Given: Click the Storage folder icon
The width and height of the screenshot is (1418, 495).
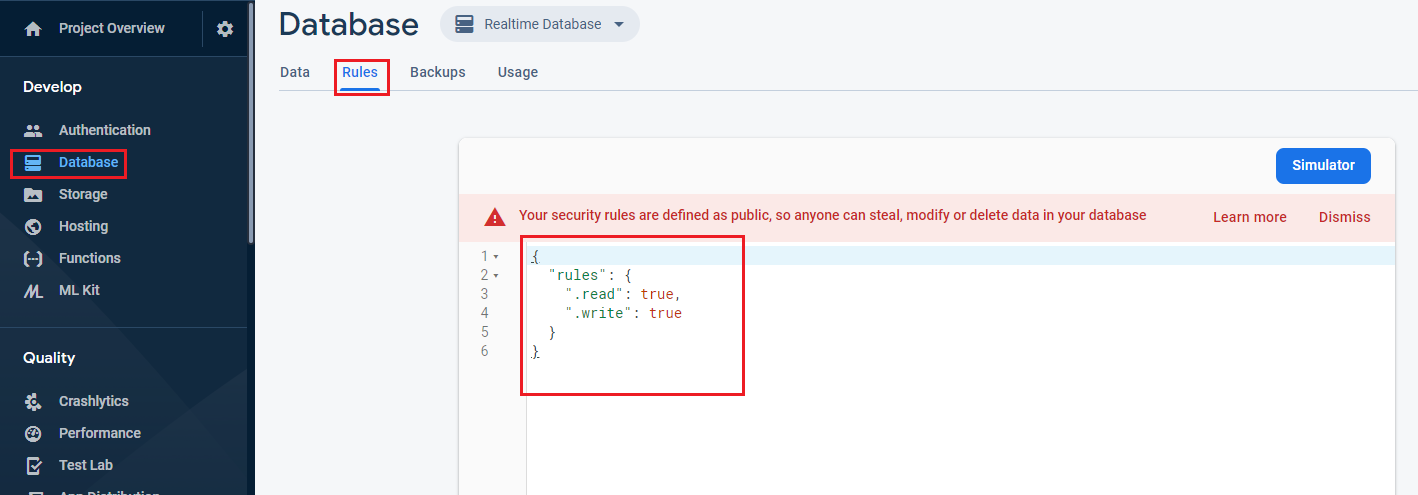Looking at the screenshot, I should tap(33, 194).
